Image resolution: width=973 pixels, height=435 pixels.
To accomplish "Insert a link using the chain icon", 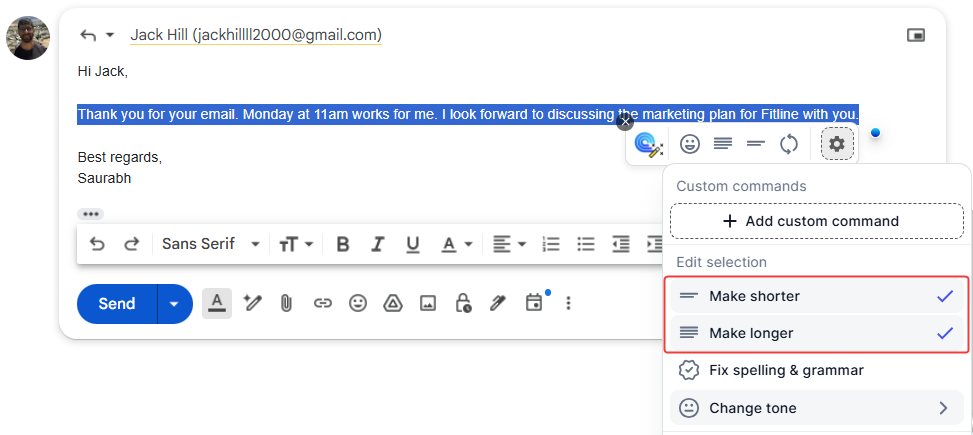I will tap(322, 303).
